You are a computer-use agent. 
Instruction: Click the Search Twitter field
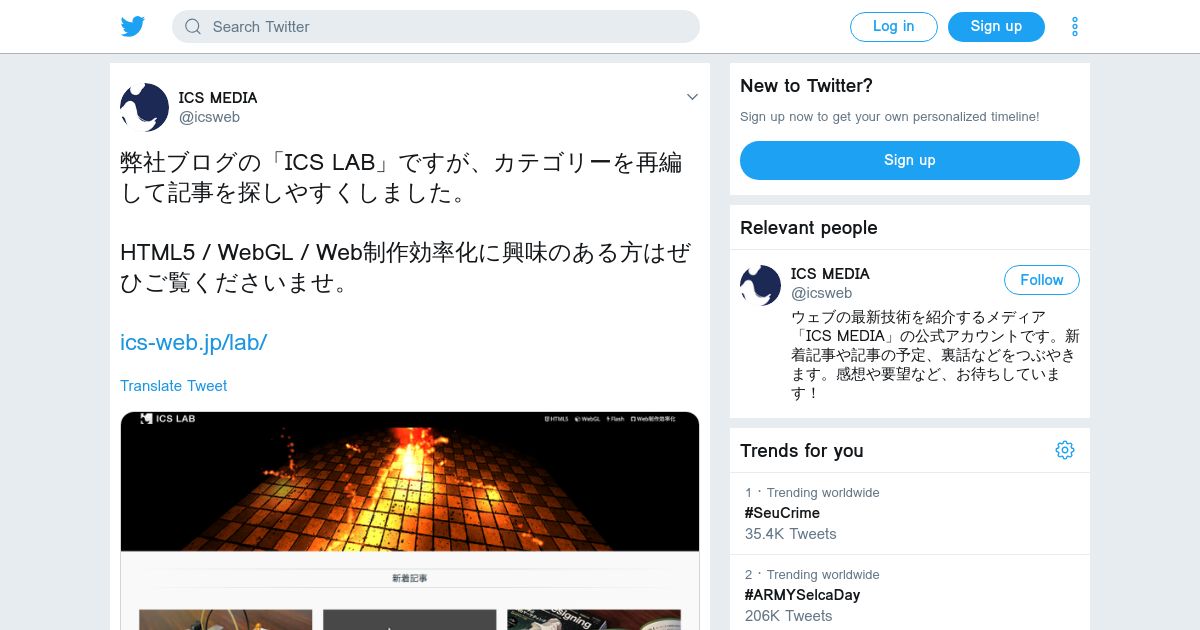pyautogui.click(x=436, y=27)
